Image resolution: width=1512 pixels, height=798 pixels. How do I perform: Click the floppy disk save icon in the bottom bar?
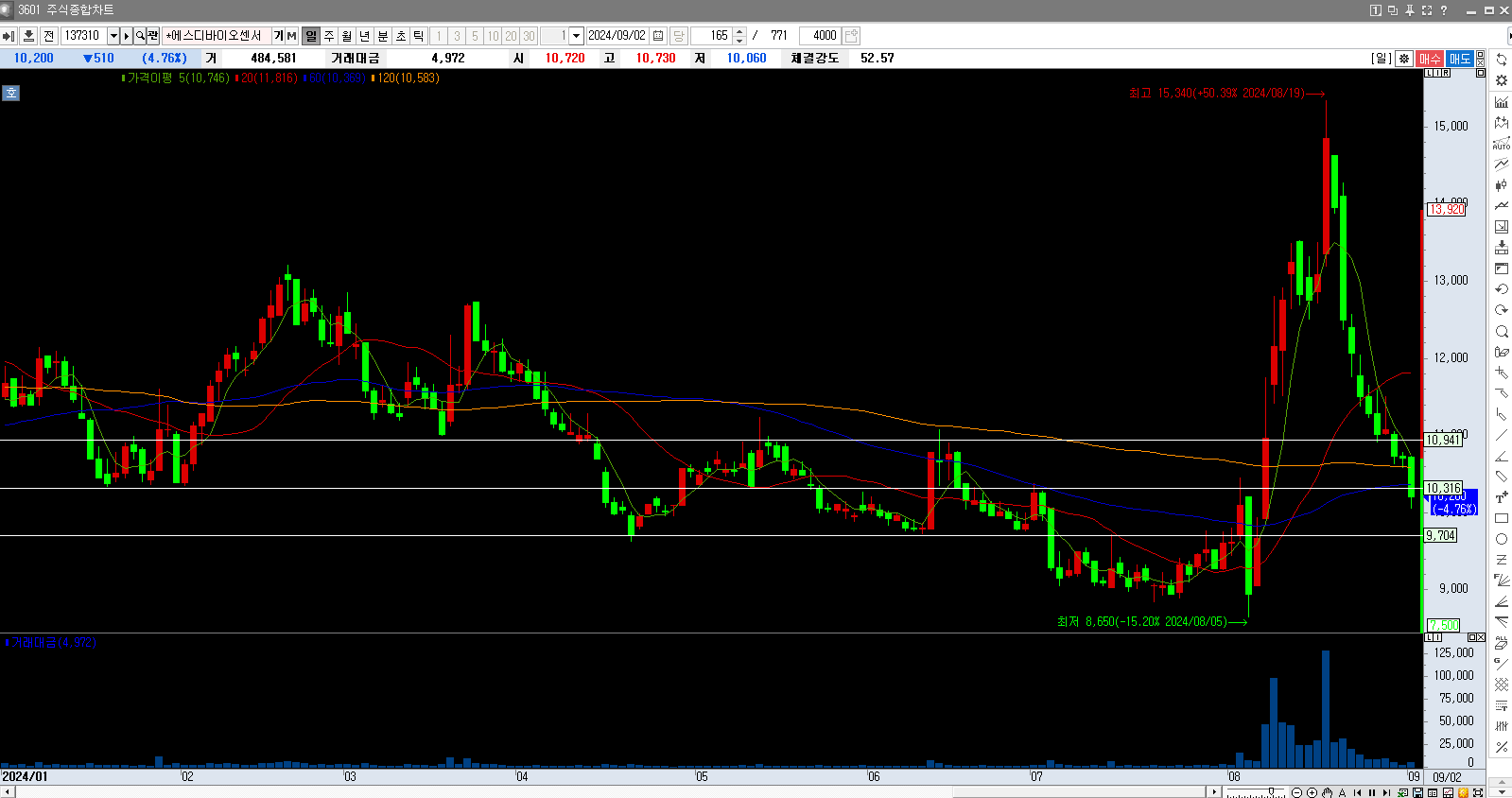coord(1417,792)
